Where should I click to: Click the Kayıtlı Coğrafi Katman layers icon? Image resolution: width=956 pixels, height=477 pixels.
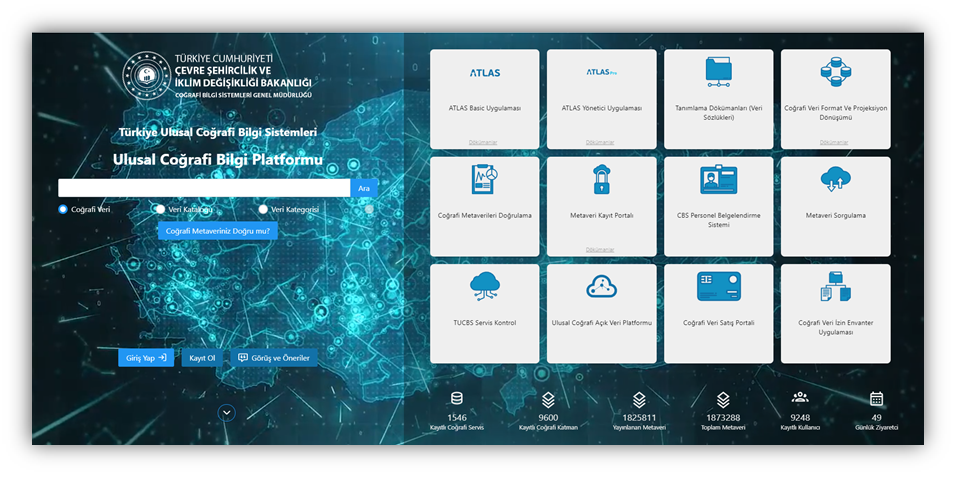[x=548, y=400]
